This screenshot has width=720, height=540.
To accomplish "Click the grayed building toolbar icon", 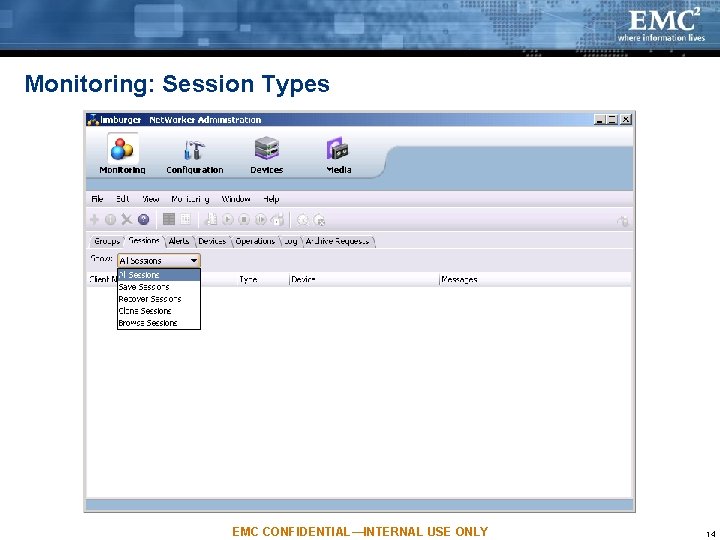I will [211, 219].
